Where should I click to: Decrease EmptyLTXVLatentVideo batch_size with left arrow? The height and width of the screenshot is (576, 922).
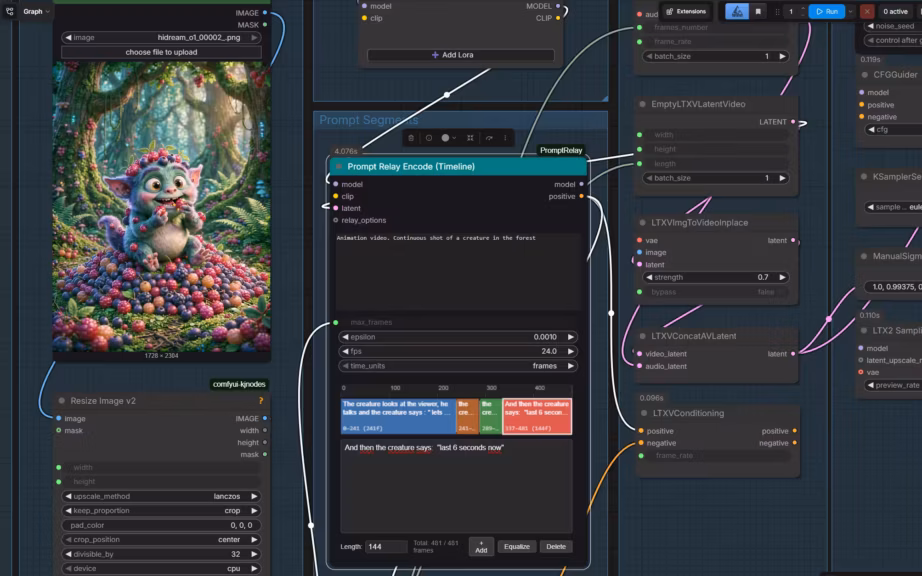coord(649,178)
